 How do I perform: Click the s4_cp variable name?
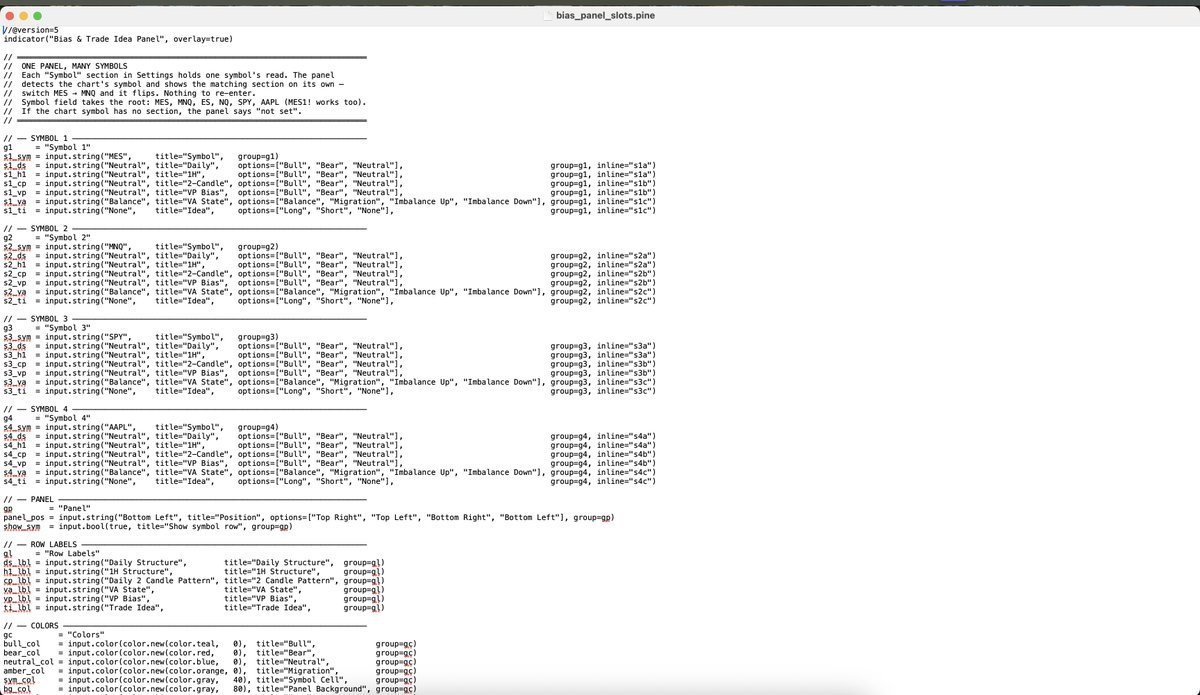(x=16, y=455)
